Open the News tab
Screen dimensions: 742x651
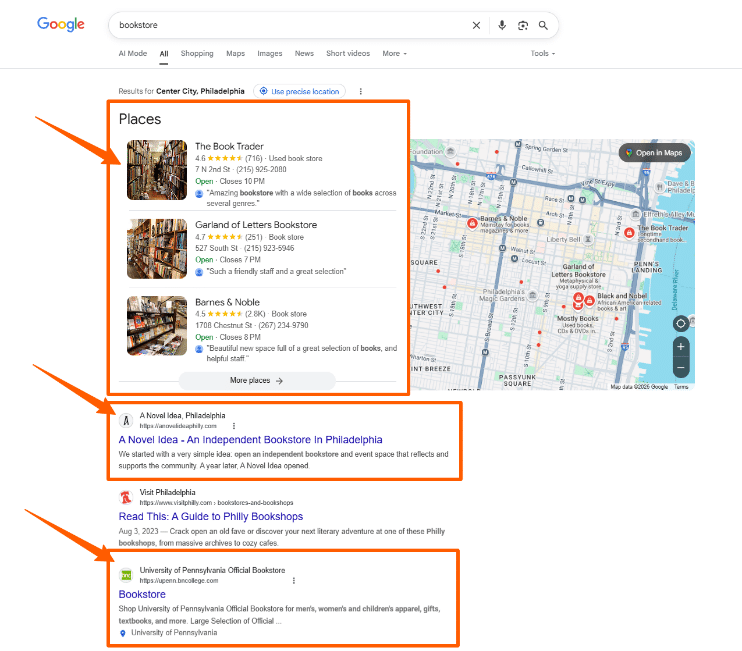pyautogui.click(x=304, y=53)
